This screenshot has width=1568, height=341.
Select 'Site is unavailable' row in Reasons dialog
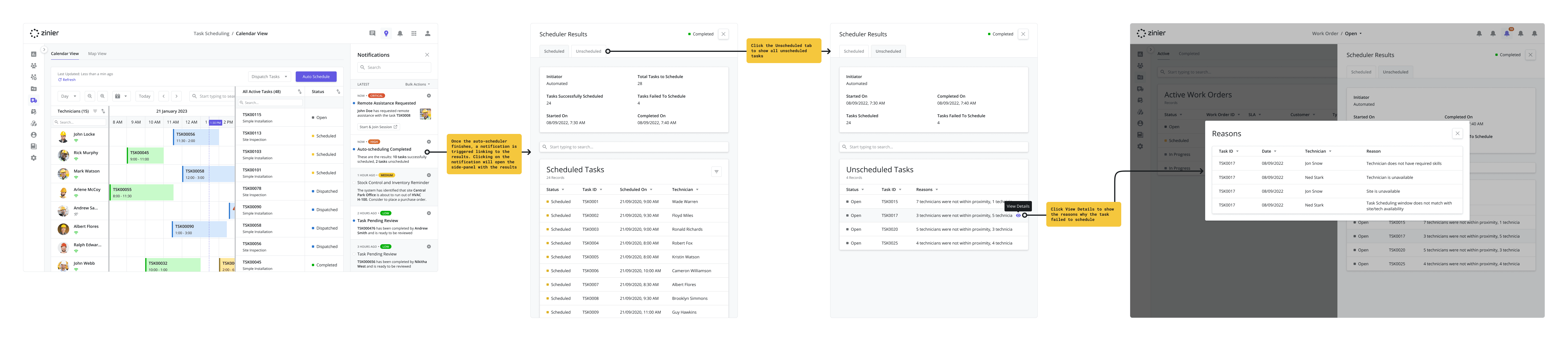1337,192
